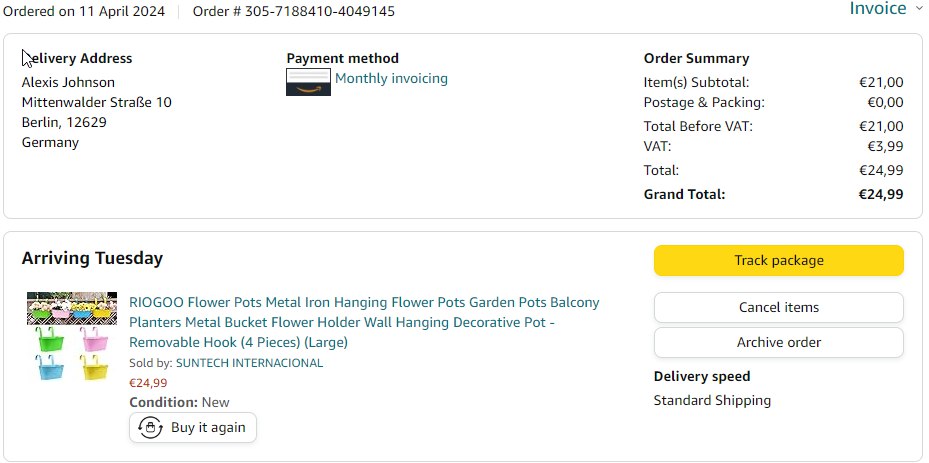The width and height of the screenshot is (929, 463).
Task: Click the top flower pots product photo
Action: click(x=71, y=308)
